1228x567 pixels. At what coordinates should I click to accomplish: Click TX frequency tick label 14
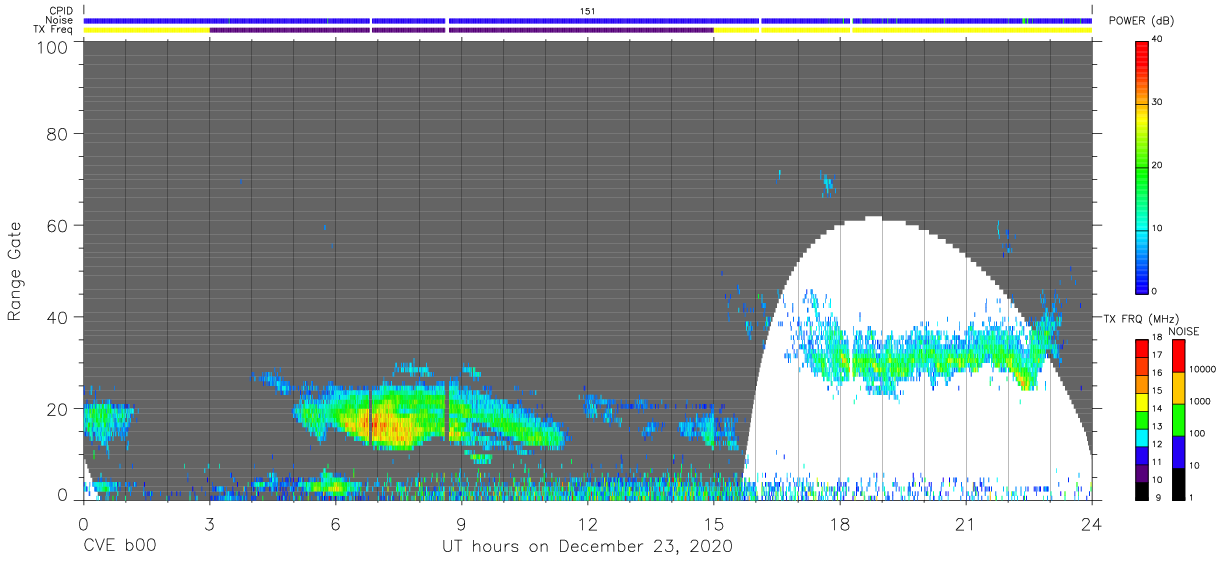pos(1157,409)
